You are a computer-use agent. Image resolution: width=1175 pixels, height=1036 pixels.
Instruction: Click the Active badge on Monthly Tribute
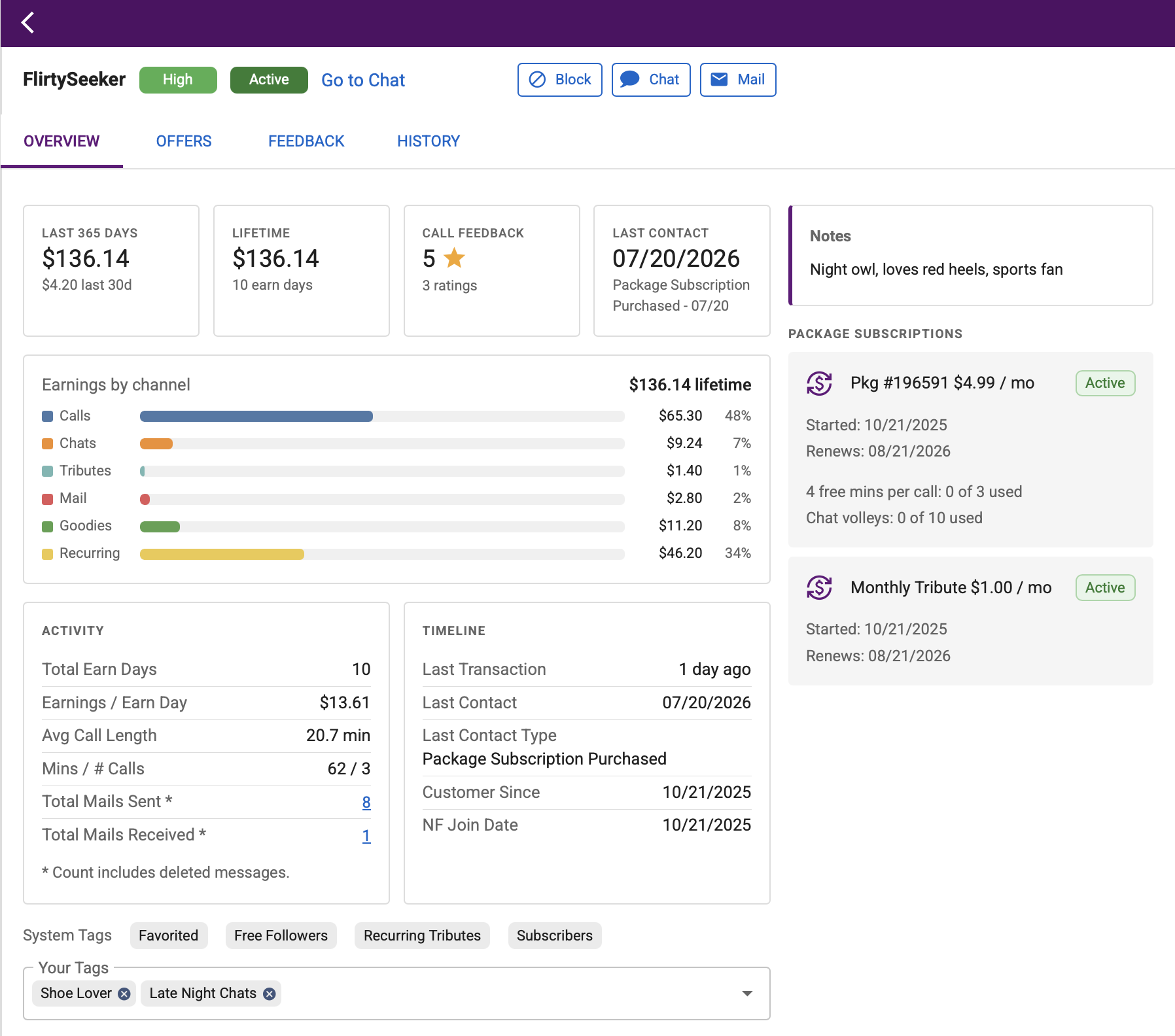tap(1105, 587)
